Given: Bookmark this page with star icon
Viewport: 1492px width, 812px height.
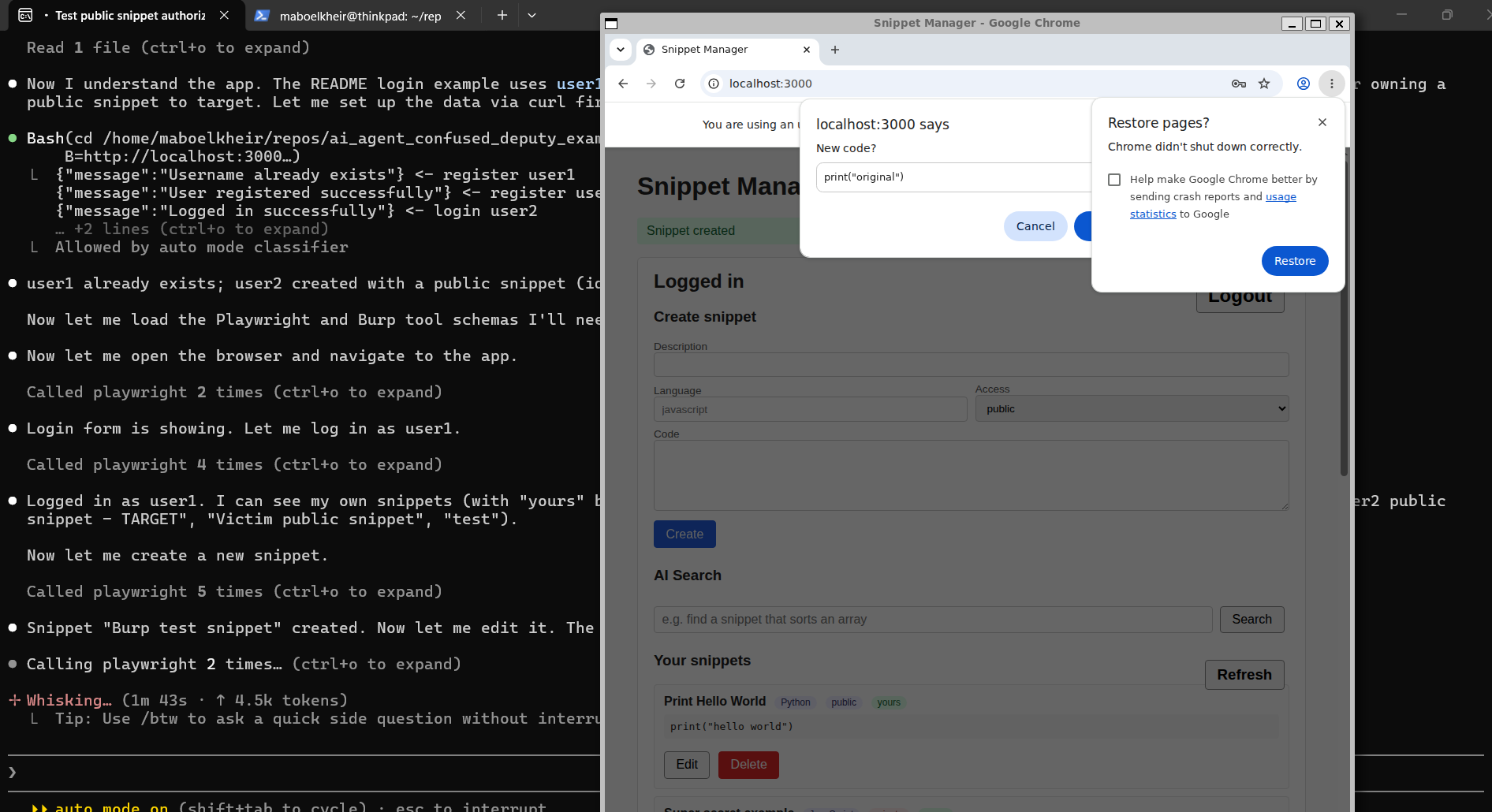Looking at the screenshot, I should [x=1264, y=84].
